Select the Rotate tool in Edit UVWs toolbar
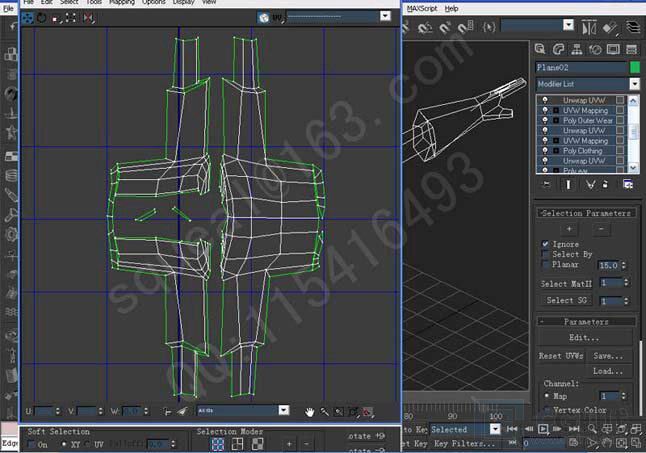This screenshot has height=453, width=646. point(42,18)
